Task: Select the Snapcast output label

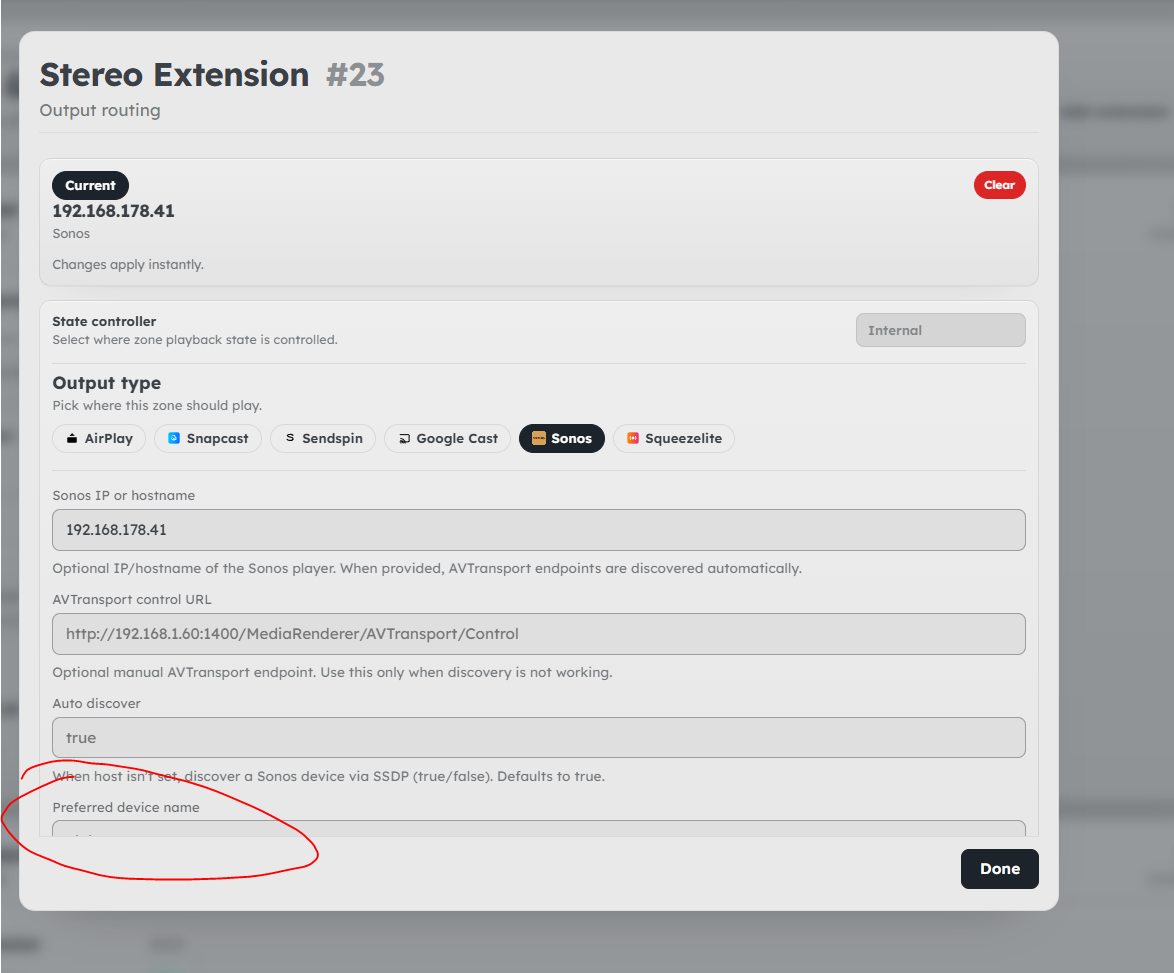Action: point(217,439)
